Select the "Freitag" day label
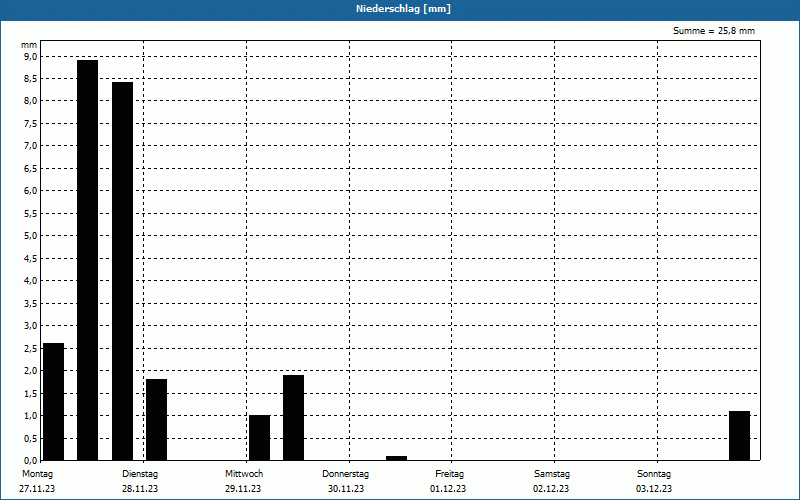 click(449, 474)
